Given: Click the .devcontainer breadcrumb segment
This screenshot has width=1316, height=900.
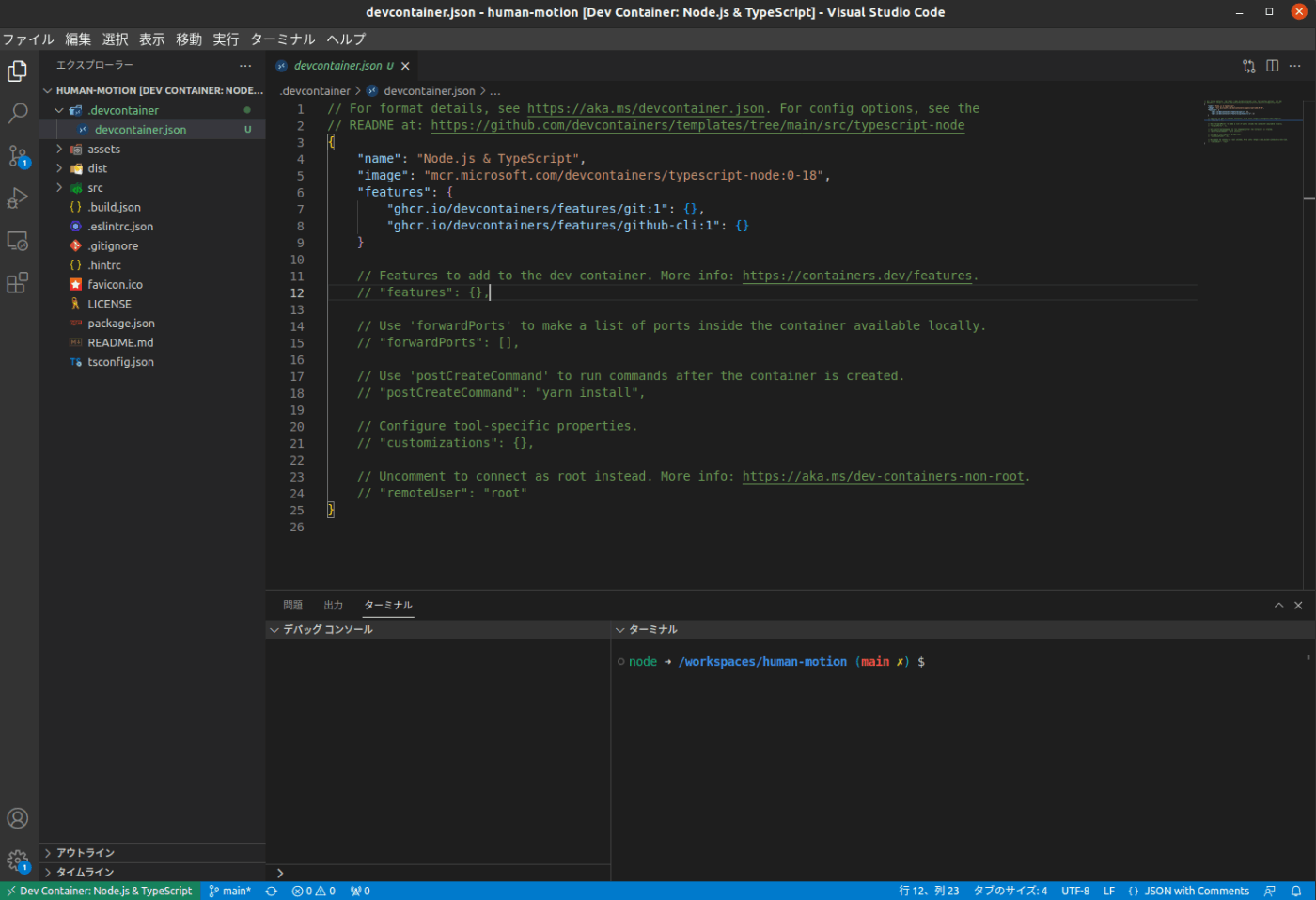Looking at the screenshot, I should (x=315, y=91).
